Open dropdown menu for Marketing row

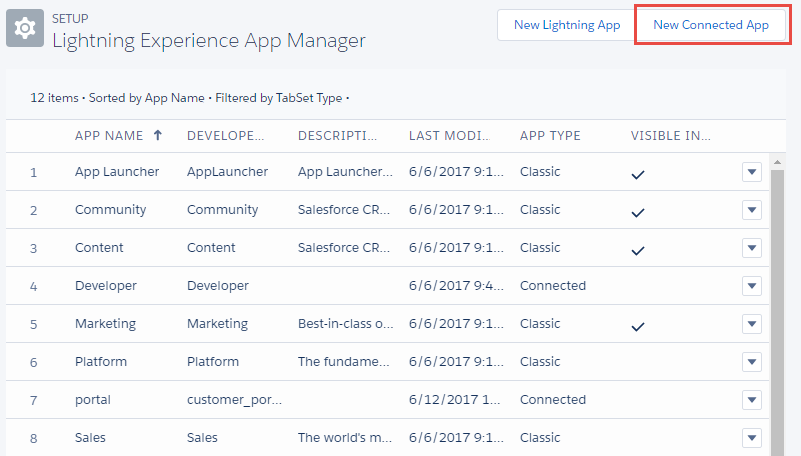[x=752, y=324]
